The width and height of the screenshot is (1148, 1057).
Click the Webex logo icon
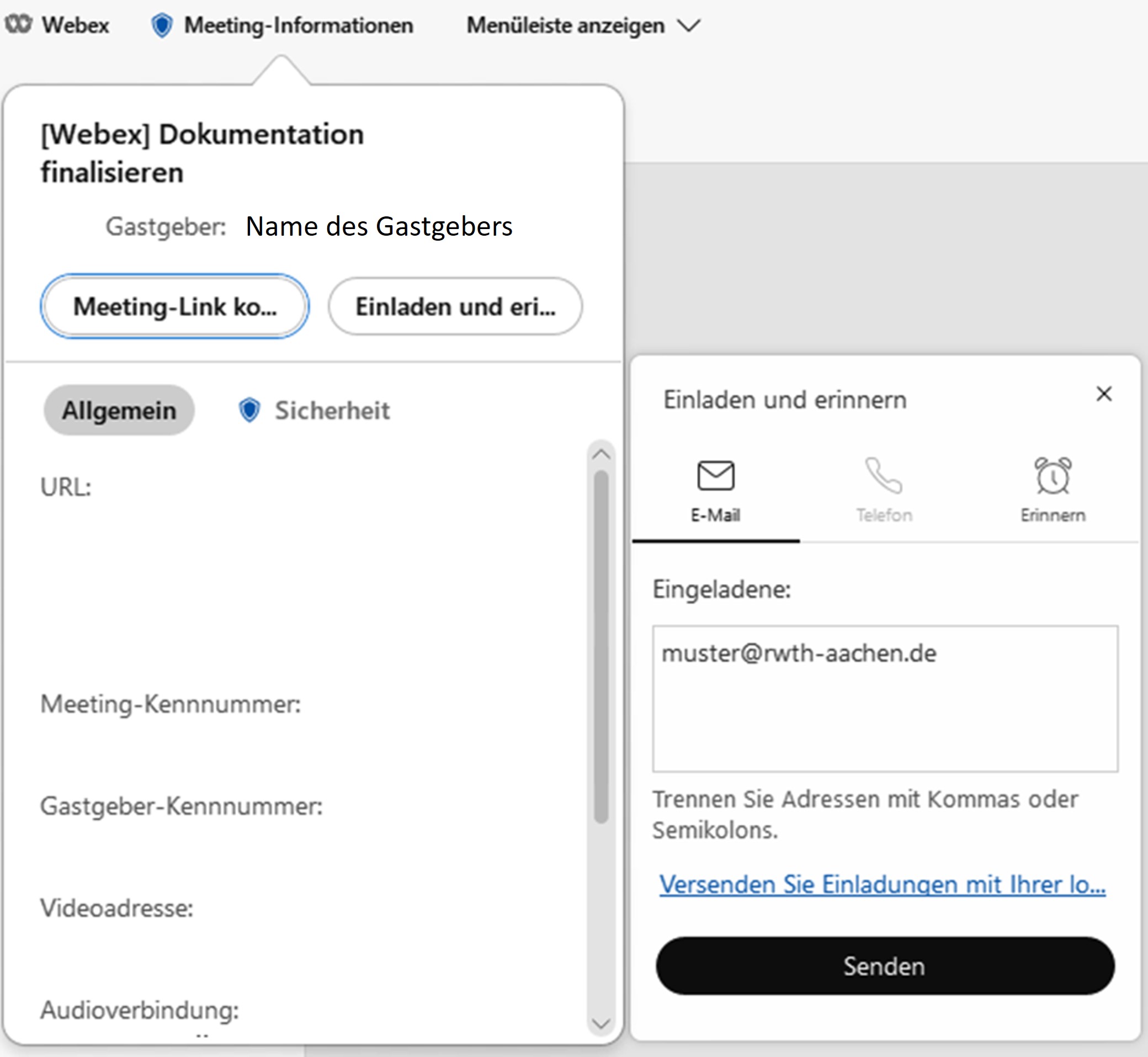[18, 25]
